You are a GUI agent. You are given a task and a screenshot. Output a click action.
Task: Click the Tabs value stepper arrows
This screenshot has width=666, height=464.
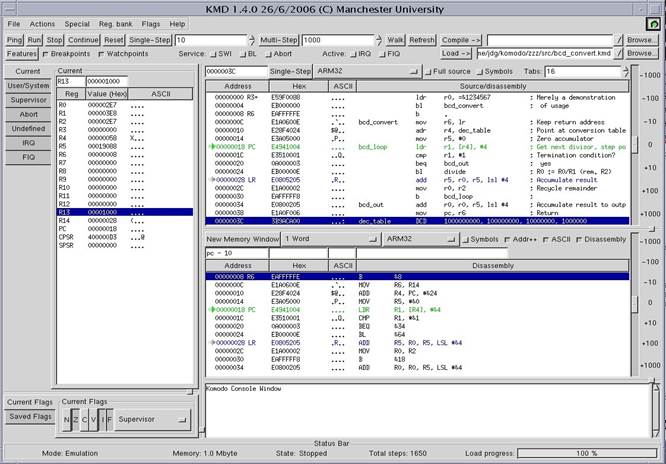pos(626,71)
